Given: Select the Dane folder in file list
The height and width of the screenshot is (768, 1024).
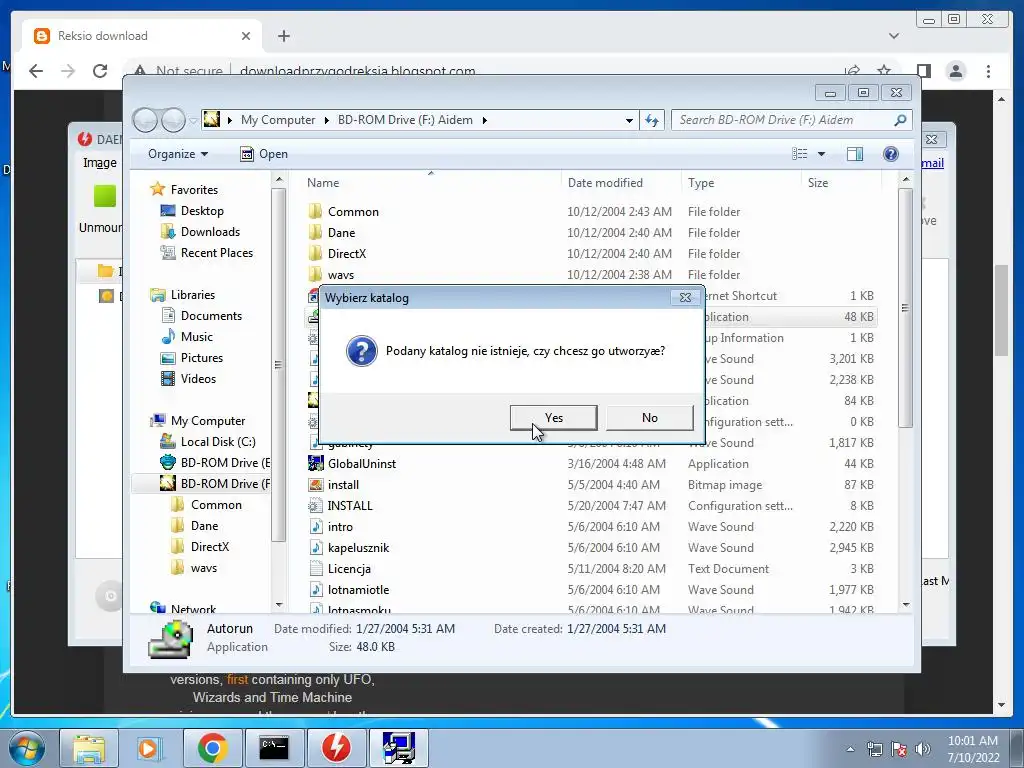Looking at the screenshot, I should (341, 232).
